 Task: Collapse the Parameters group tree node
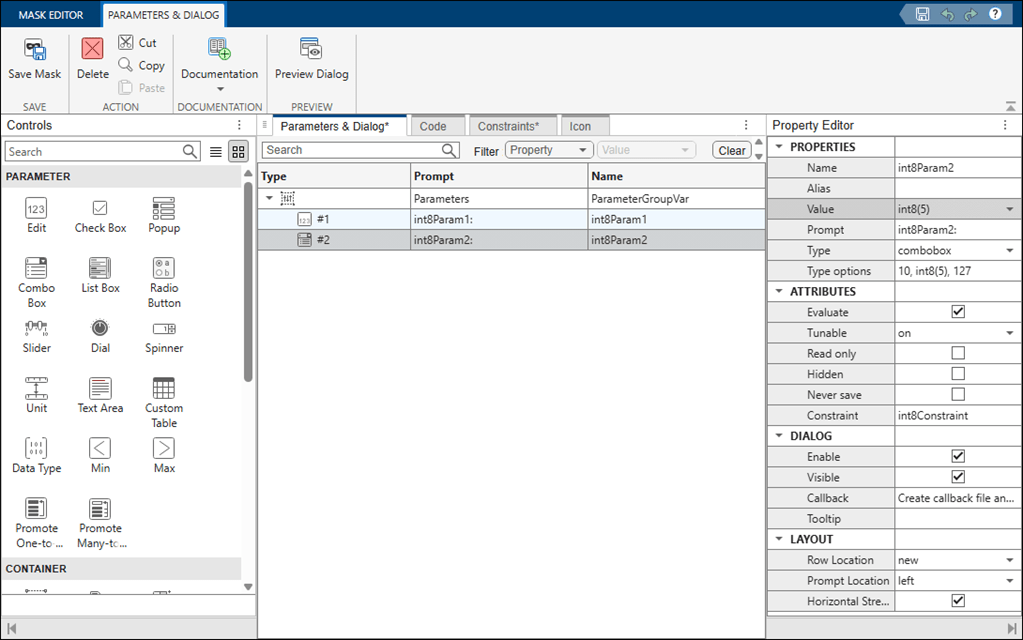click(269, 199)
